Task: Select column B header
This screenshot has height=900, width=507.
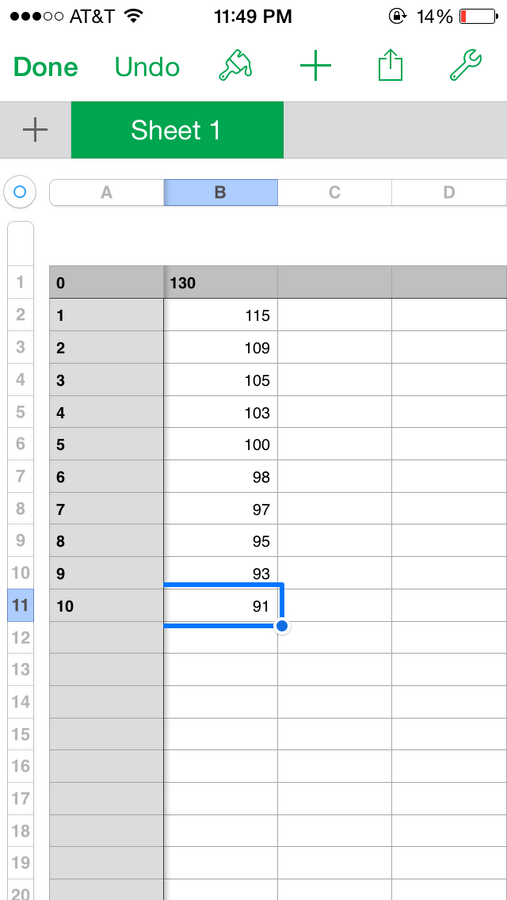Action: tap(220, 192)
